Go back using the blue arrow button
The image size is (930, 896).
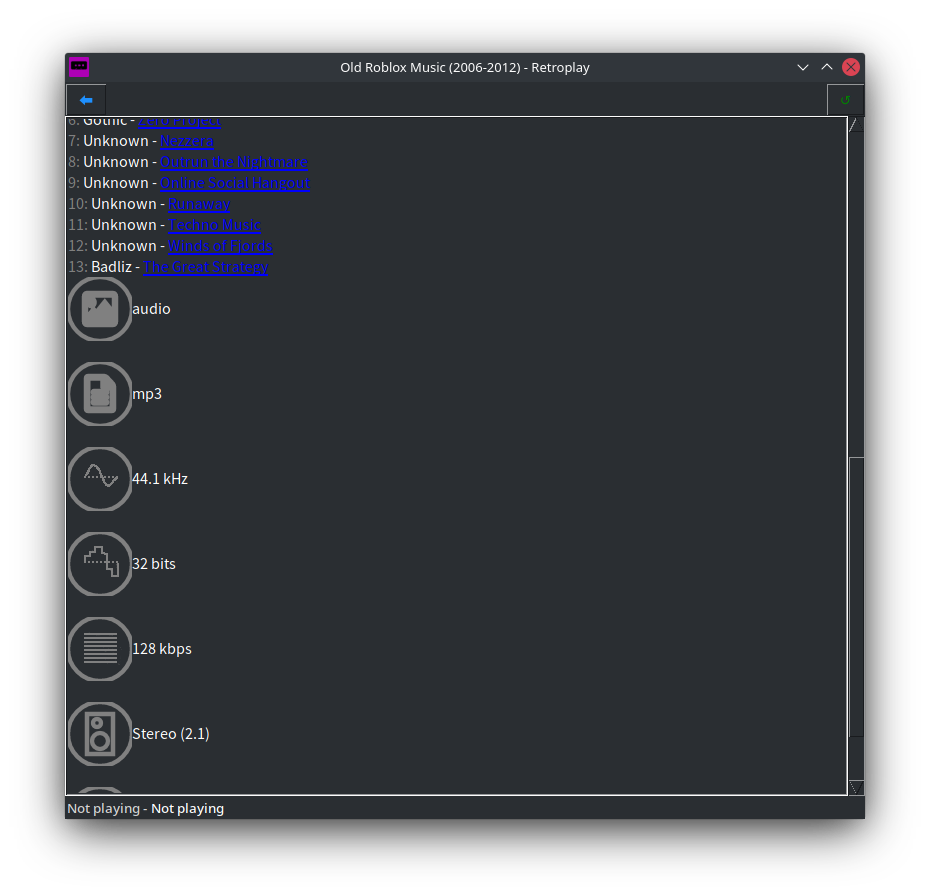pyautogui.click(x=86, y=100)
